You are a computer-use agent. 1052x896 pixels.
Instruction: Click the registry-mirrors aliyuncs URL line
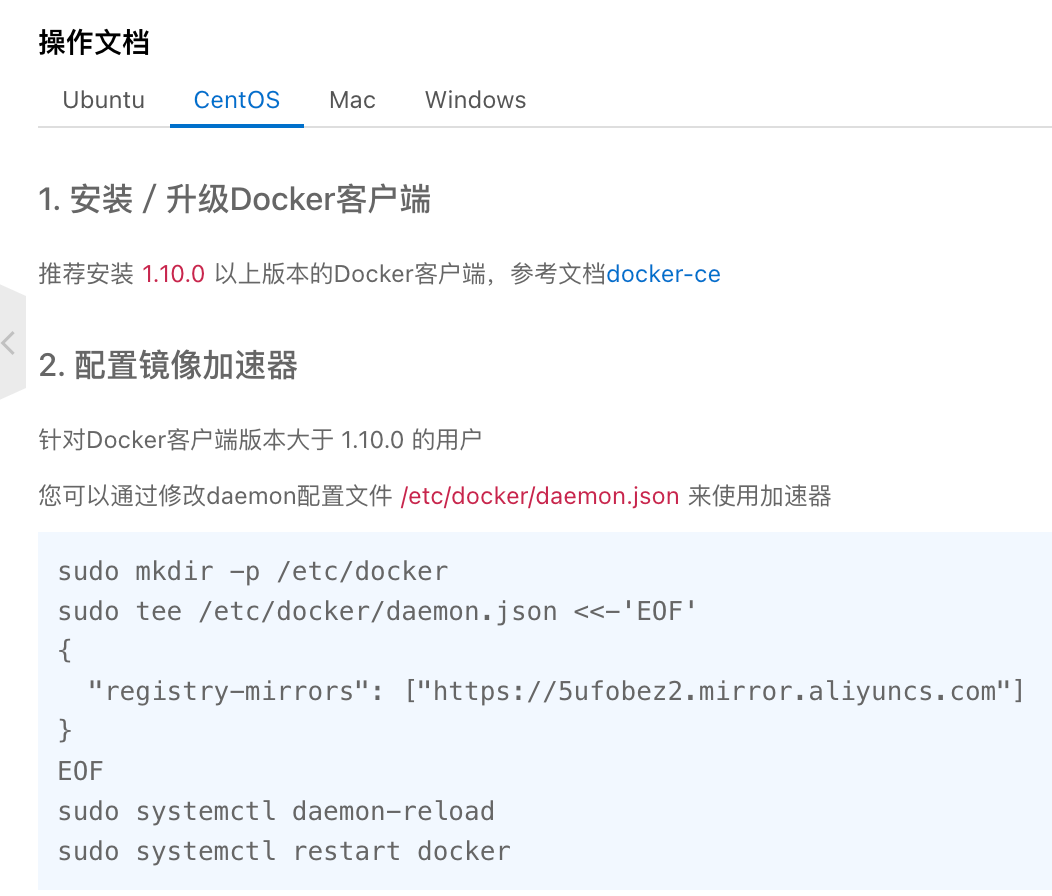click(x=556, y=691)
